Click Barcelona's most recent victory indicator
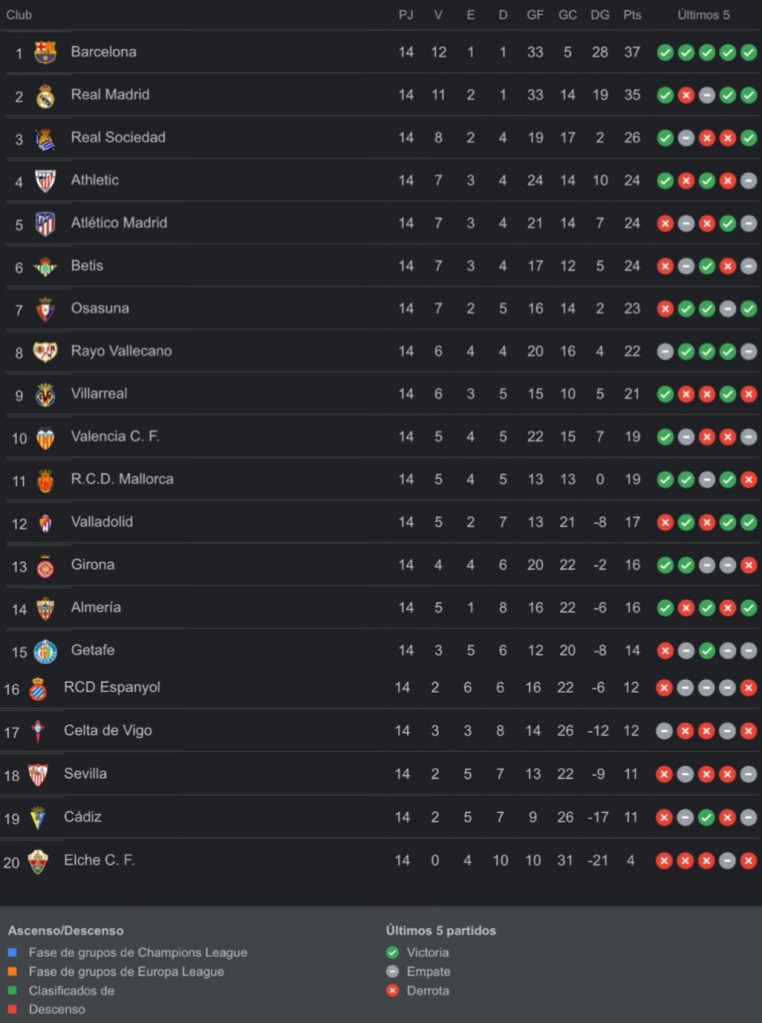The height and width of the screenshot is (1023, 762). coord(749,52)
